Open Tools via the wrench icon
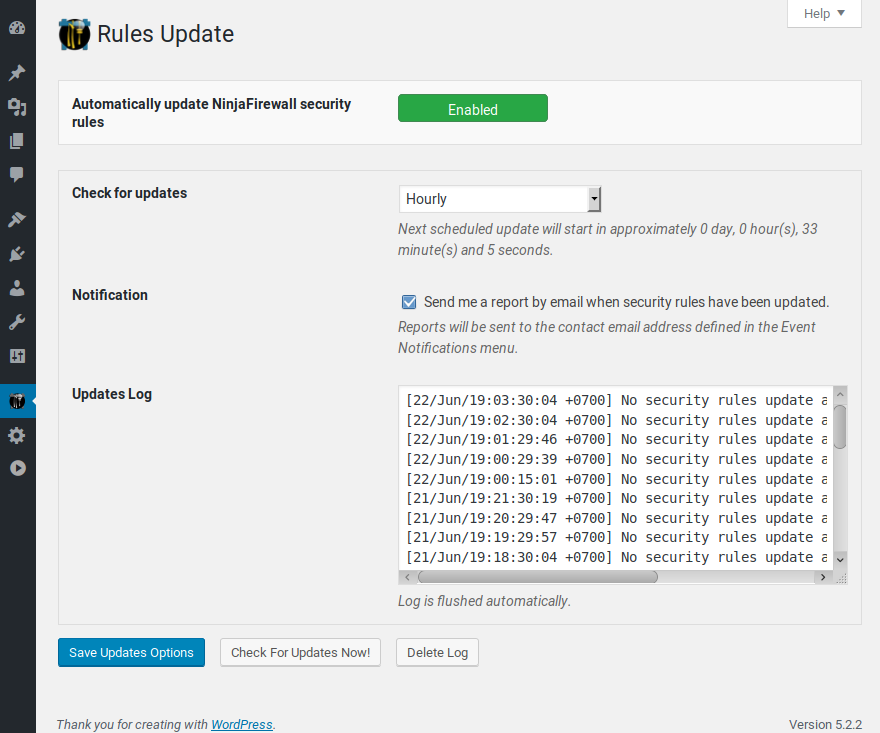The image size is (880, 733). click(17, 322)
